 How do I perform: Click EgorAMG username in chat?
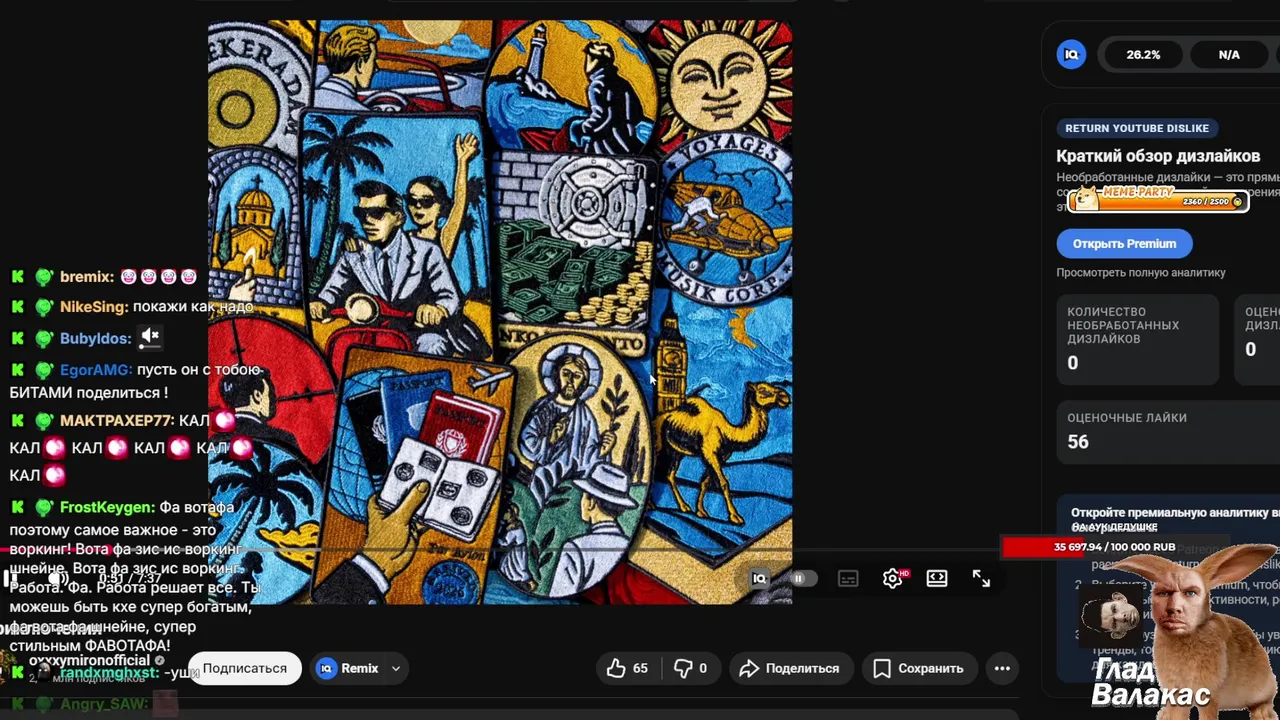(x=95, y=370)
